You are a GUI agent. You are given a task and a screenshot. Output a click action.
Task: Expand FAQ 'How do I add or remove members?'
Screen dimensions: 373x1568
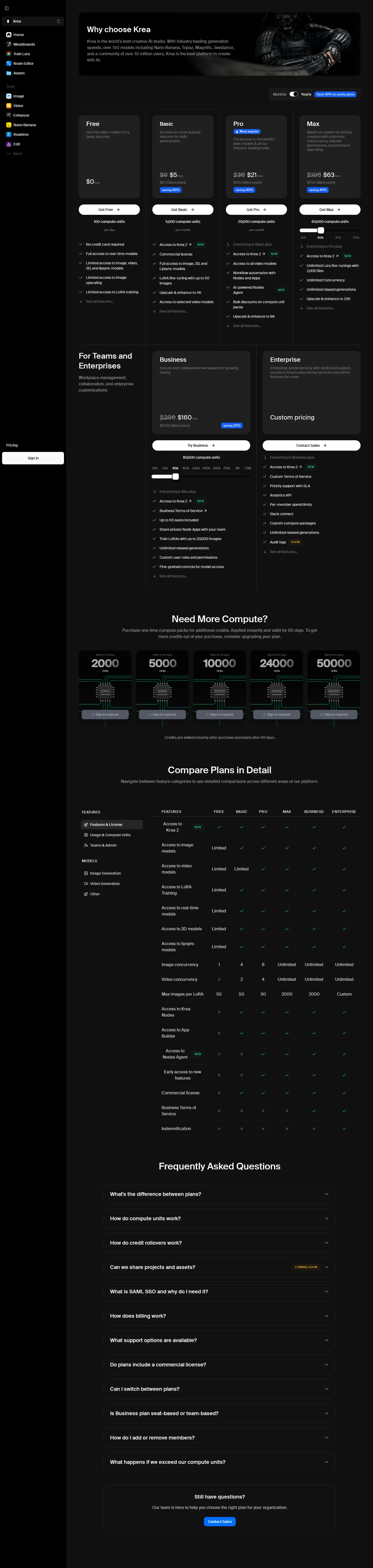[x=219, y=1438]
